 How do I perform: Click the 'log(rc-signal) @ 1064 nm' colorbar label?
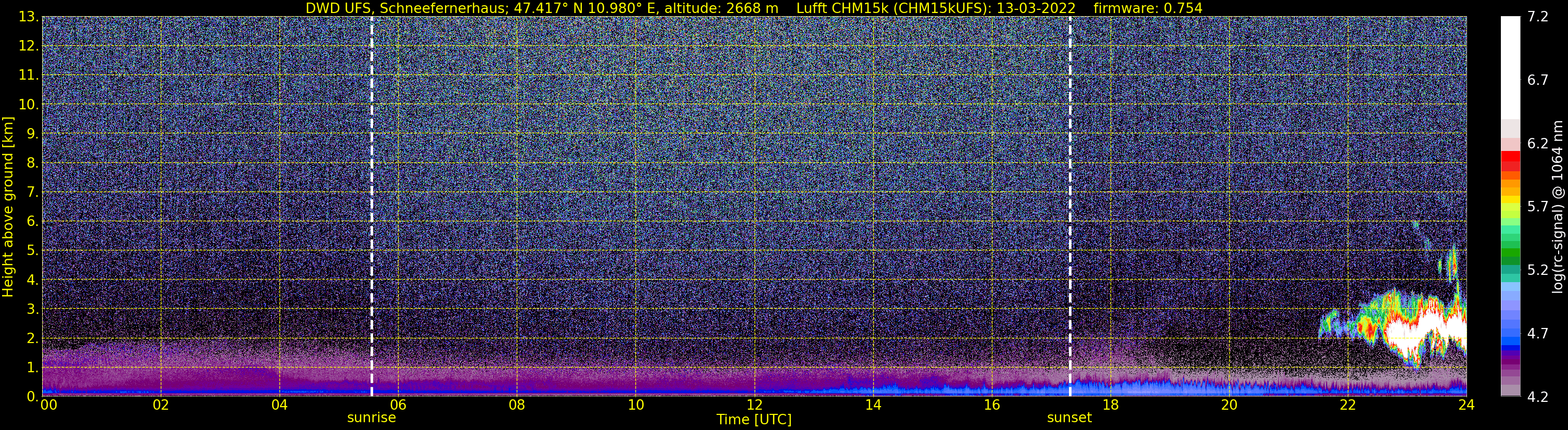(x=1559, y=207)
